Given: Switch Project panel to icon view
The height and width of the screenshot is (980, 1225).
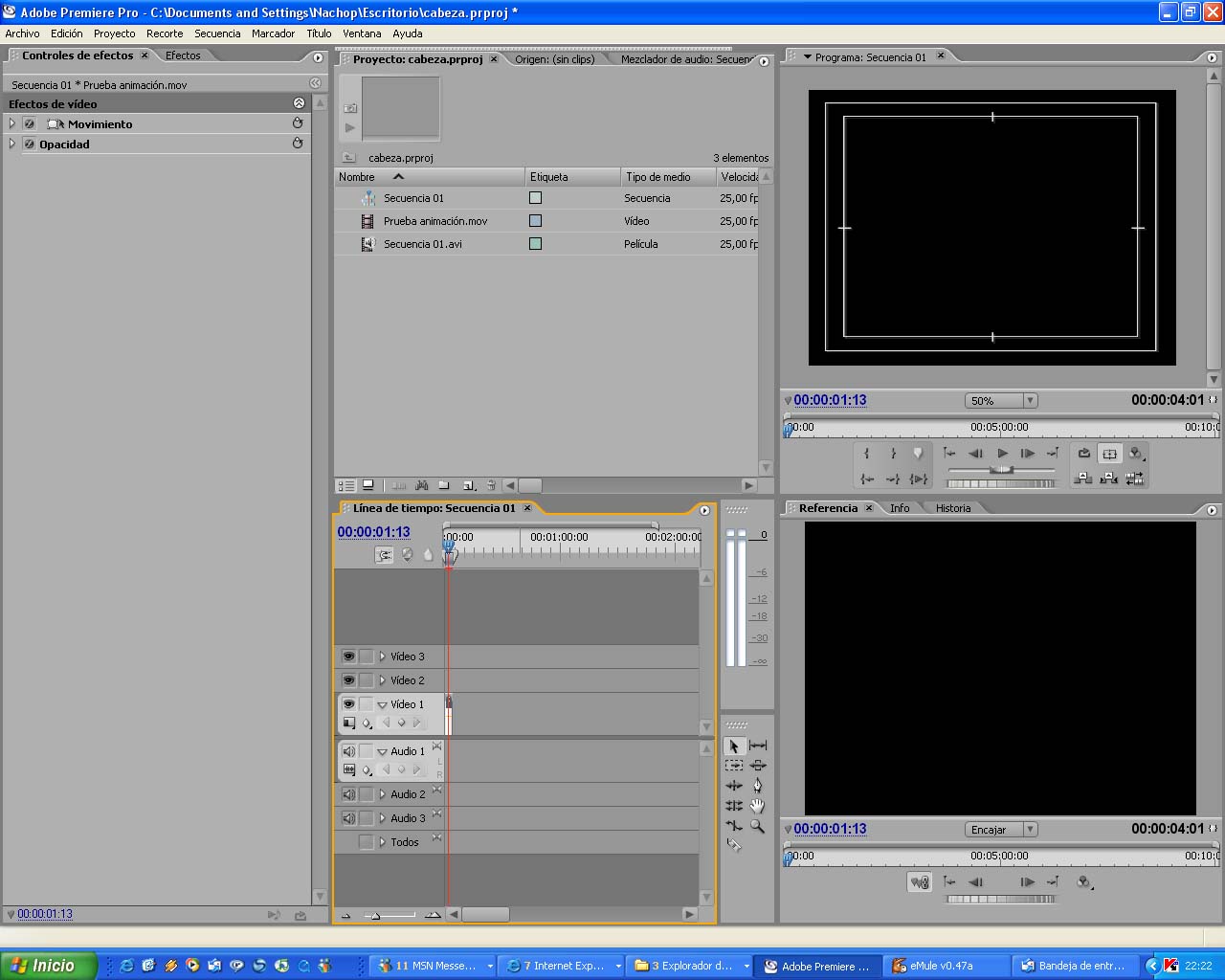Looking at the screenshot, I should pos(368,485).
